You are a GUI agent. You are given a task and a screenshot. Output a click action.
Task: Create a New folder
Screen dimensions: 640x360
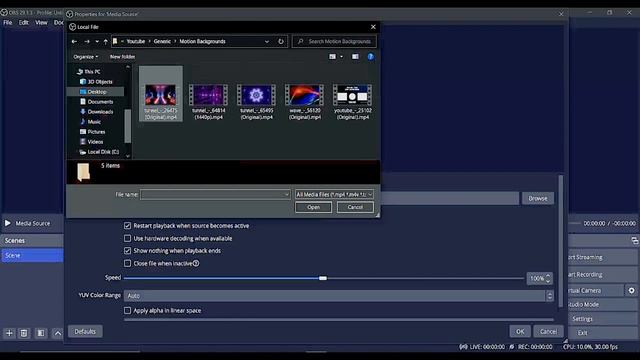122,57
